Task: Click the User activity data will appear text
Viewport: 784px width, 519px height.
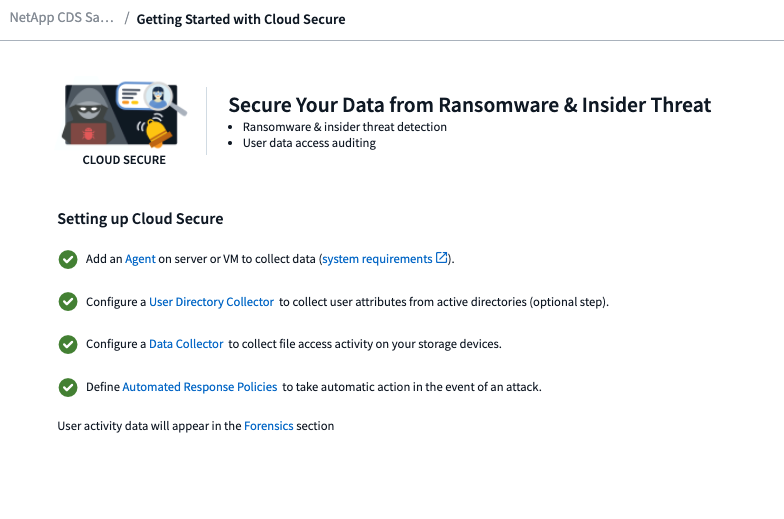Action: [150, 426]
